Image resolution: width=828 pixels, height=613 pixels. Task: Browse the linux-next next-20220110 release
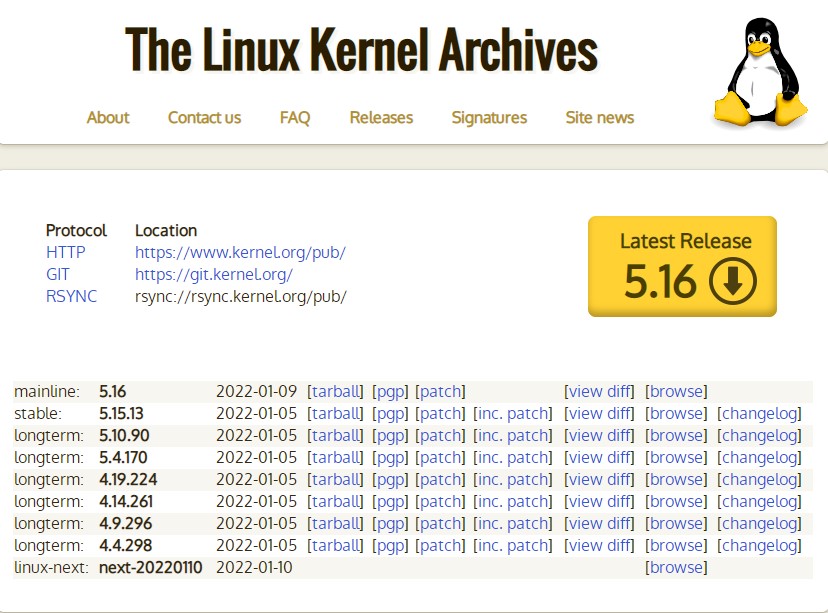(x=677, y=567)
